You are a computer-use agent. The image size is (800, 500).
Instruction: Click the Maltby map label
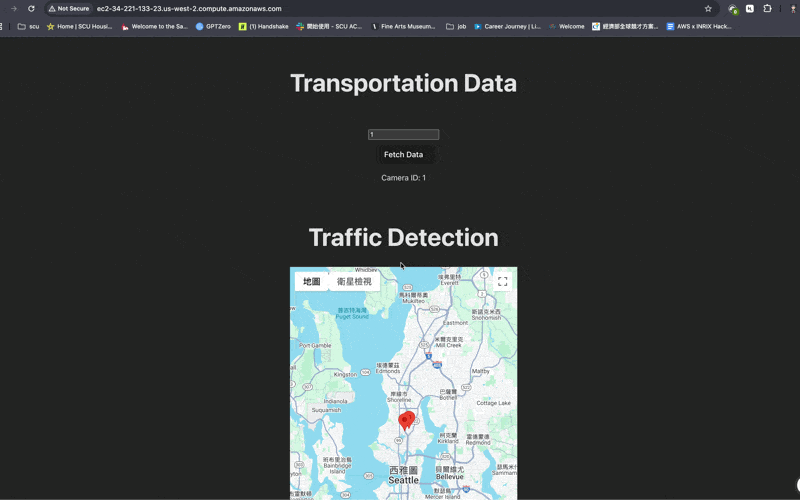[481, 371]
